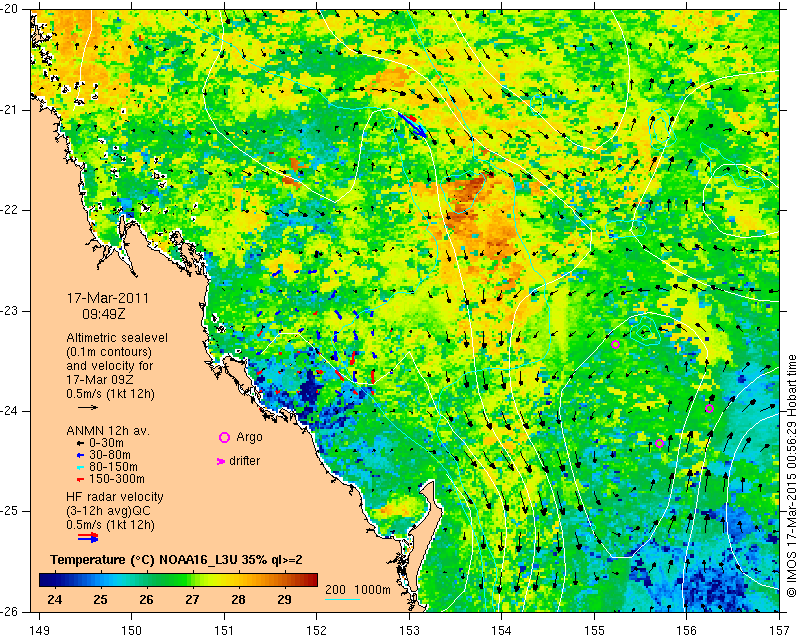
Task: Click the large blue HF radar arrow near 153E
Action: [x=412, y=125]
